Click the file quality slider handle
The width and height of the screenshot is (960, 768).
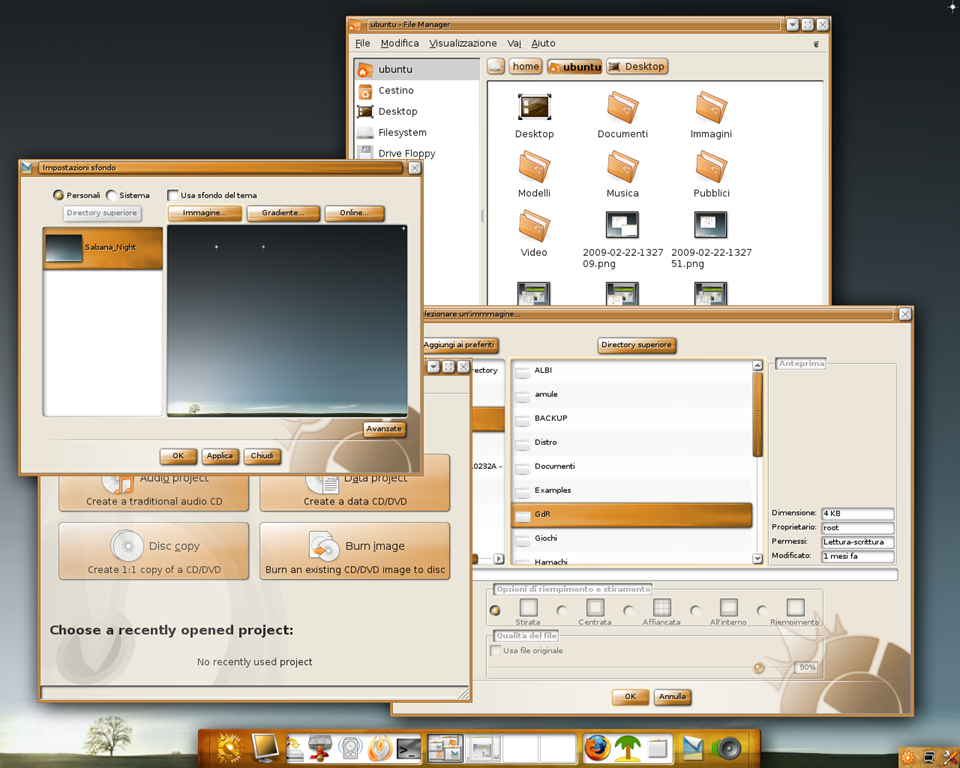point(759,668)
